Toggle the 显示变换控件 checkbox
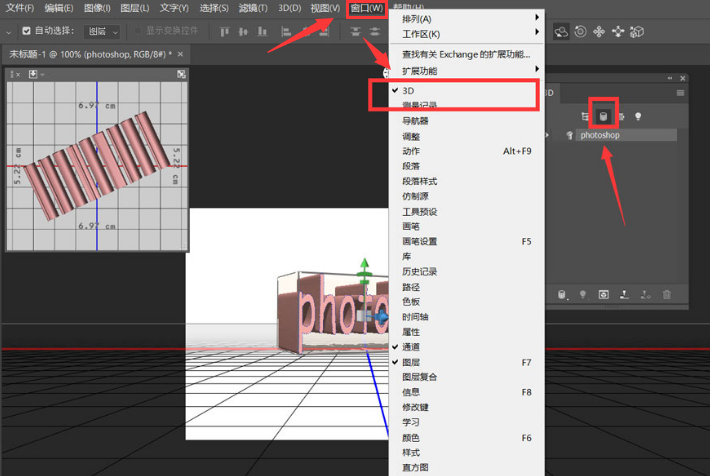This screenshot has width=710, height=476. coord(138,31)
